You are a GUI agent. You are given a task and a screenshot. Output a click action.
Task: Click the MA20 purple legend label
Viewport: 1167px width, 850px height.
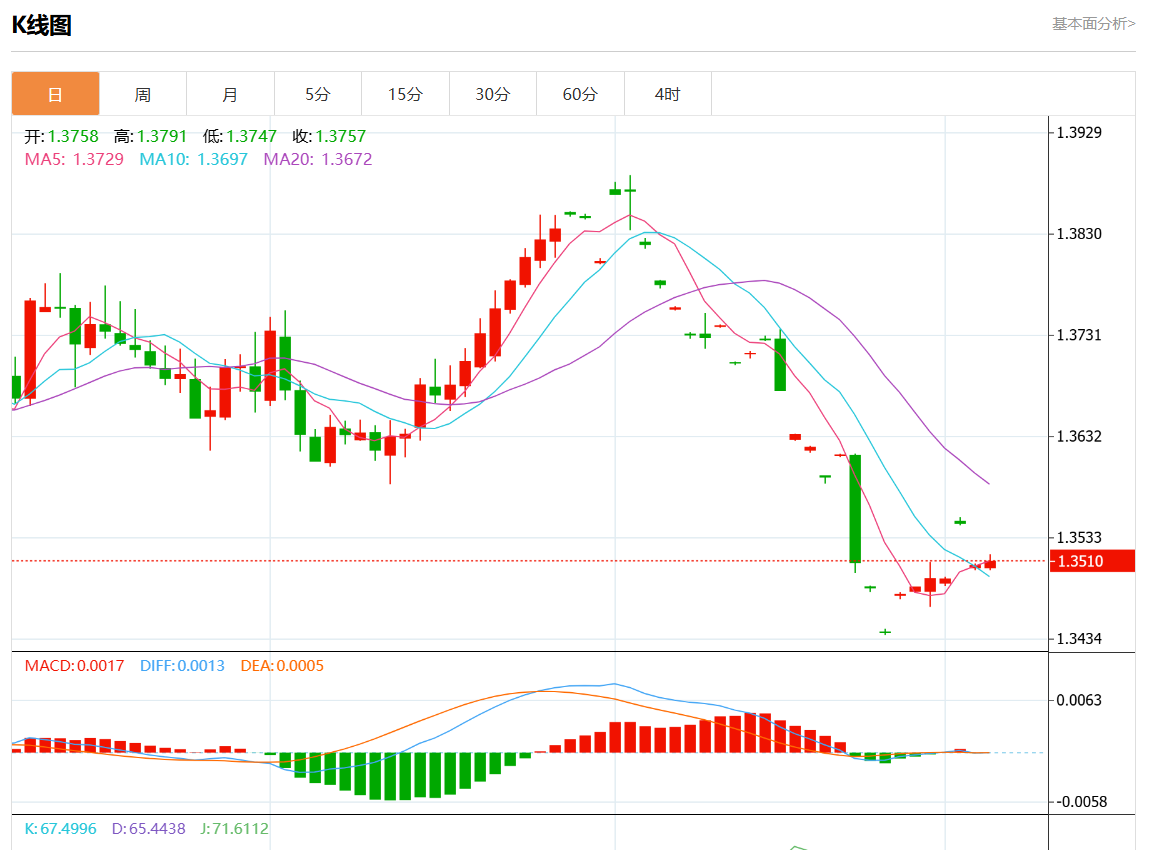pyautogui.click(x=317, y=159)
